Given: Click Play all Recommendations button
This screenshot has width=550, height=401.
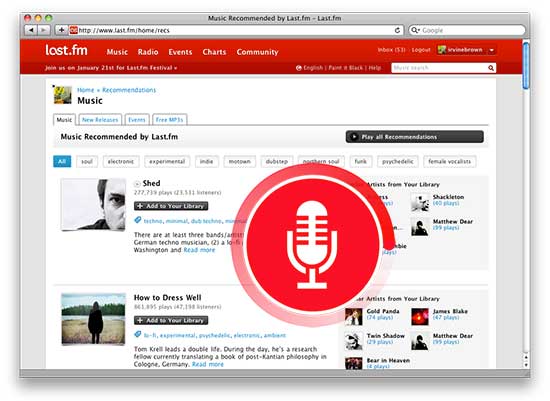Looking at the screenshot, I should click(415, 137).
